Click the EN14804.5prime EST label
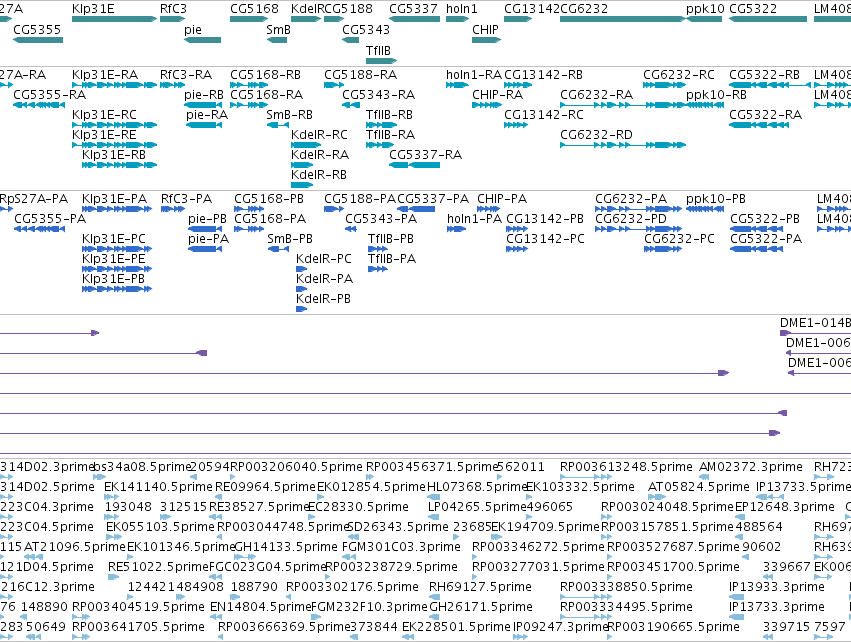This screenshot has width=851, height=642. pos(261,607)
